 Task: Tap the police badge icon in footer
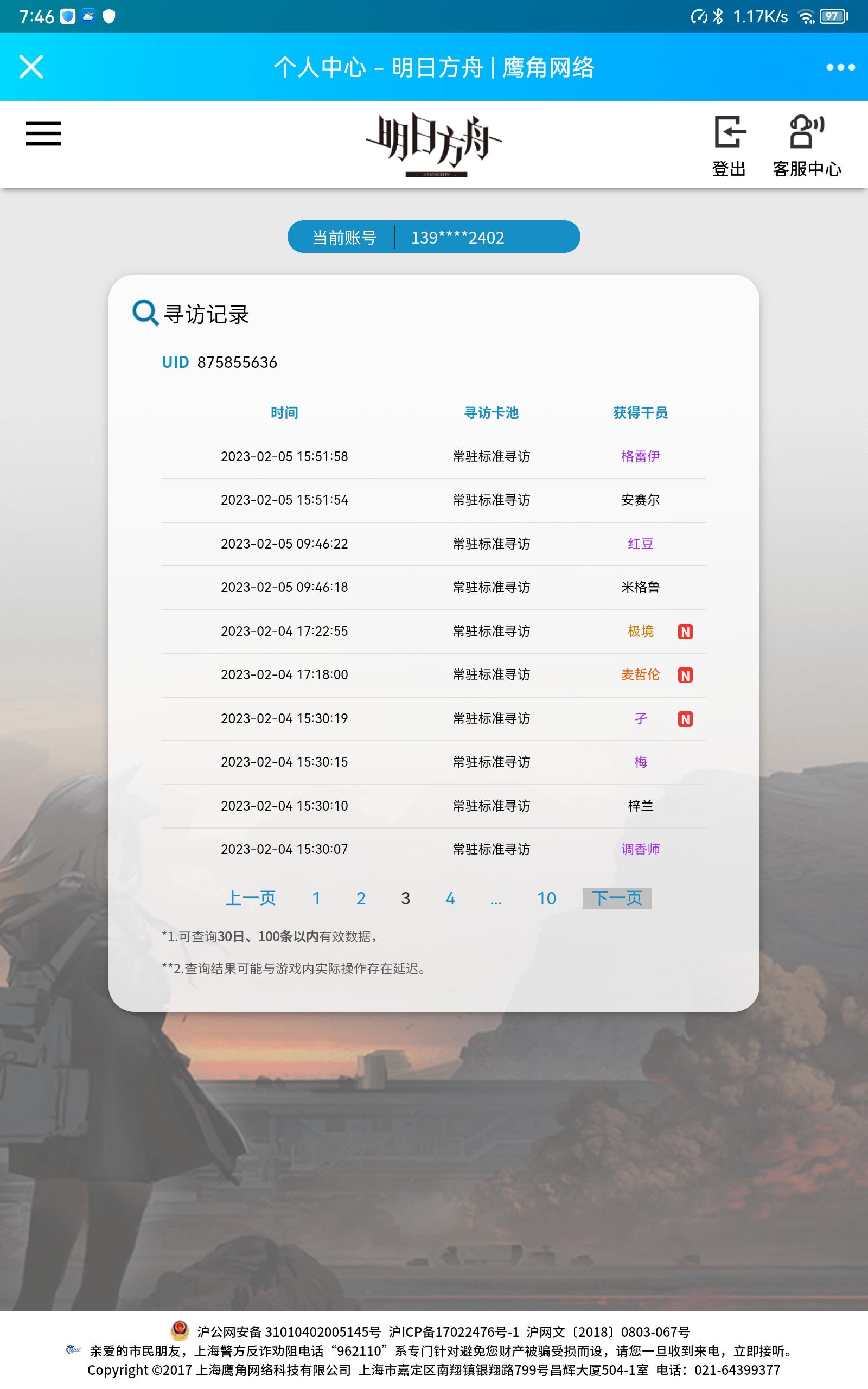tap(180, 1330)
